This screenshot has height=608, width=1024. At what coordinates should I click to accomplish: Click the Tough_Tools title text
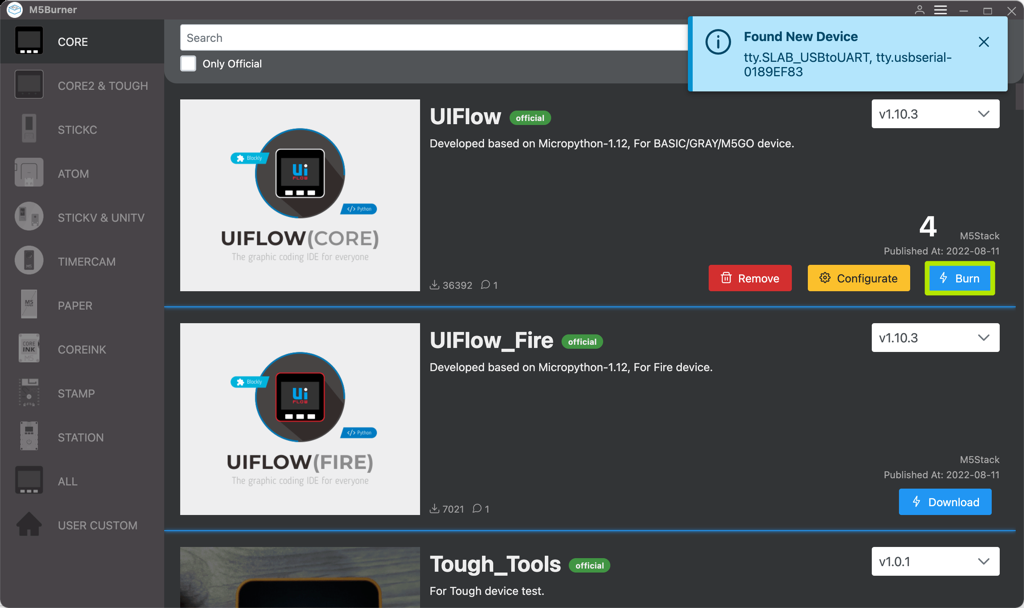click(495, 564)
